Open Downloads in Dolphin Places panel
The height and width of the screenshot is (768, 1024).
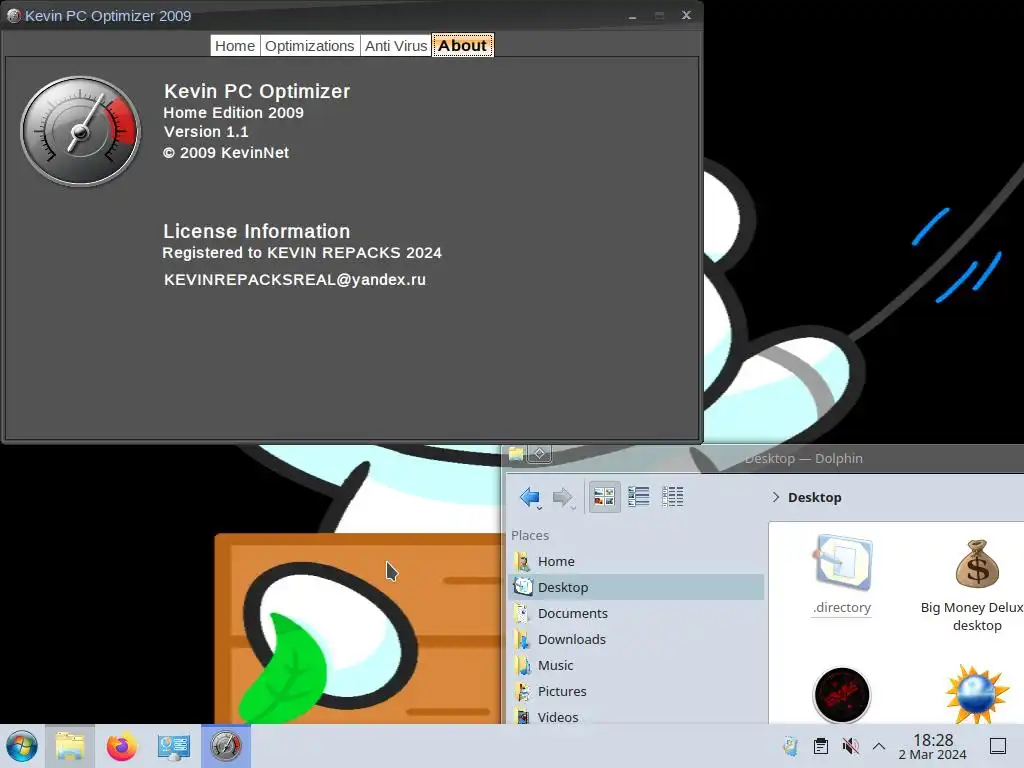point(636,639)
